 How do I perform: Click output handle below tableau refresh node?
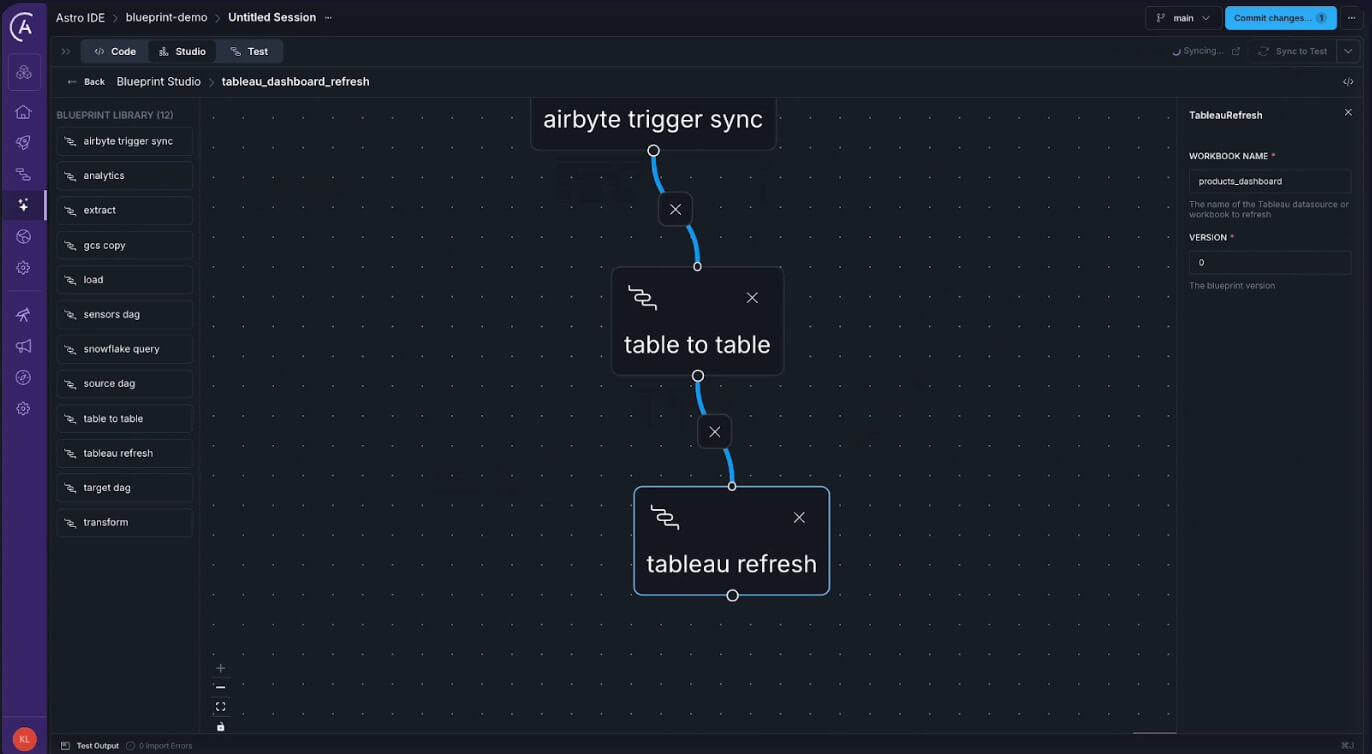click(732, 595)
